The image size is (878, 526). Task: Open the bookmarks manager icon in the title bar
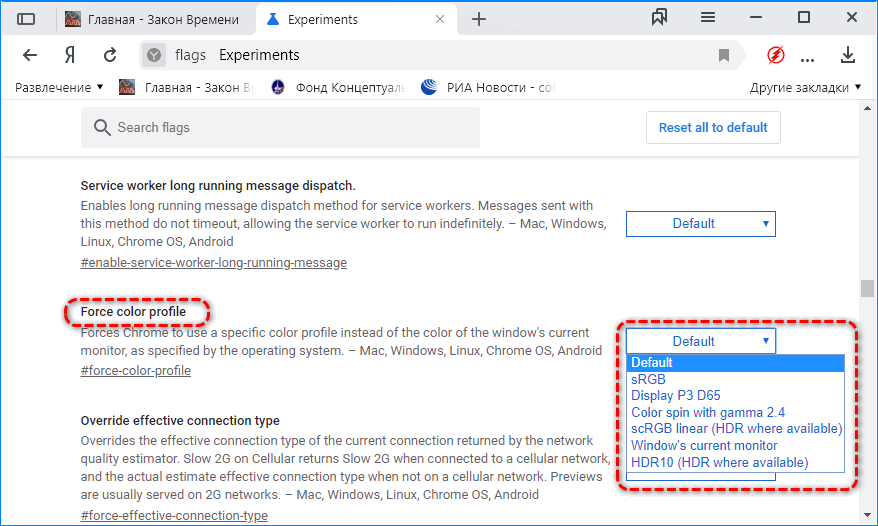point(659,18)
